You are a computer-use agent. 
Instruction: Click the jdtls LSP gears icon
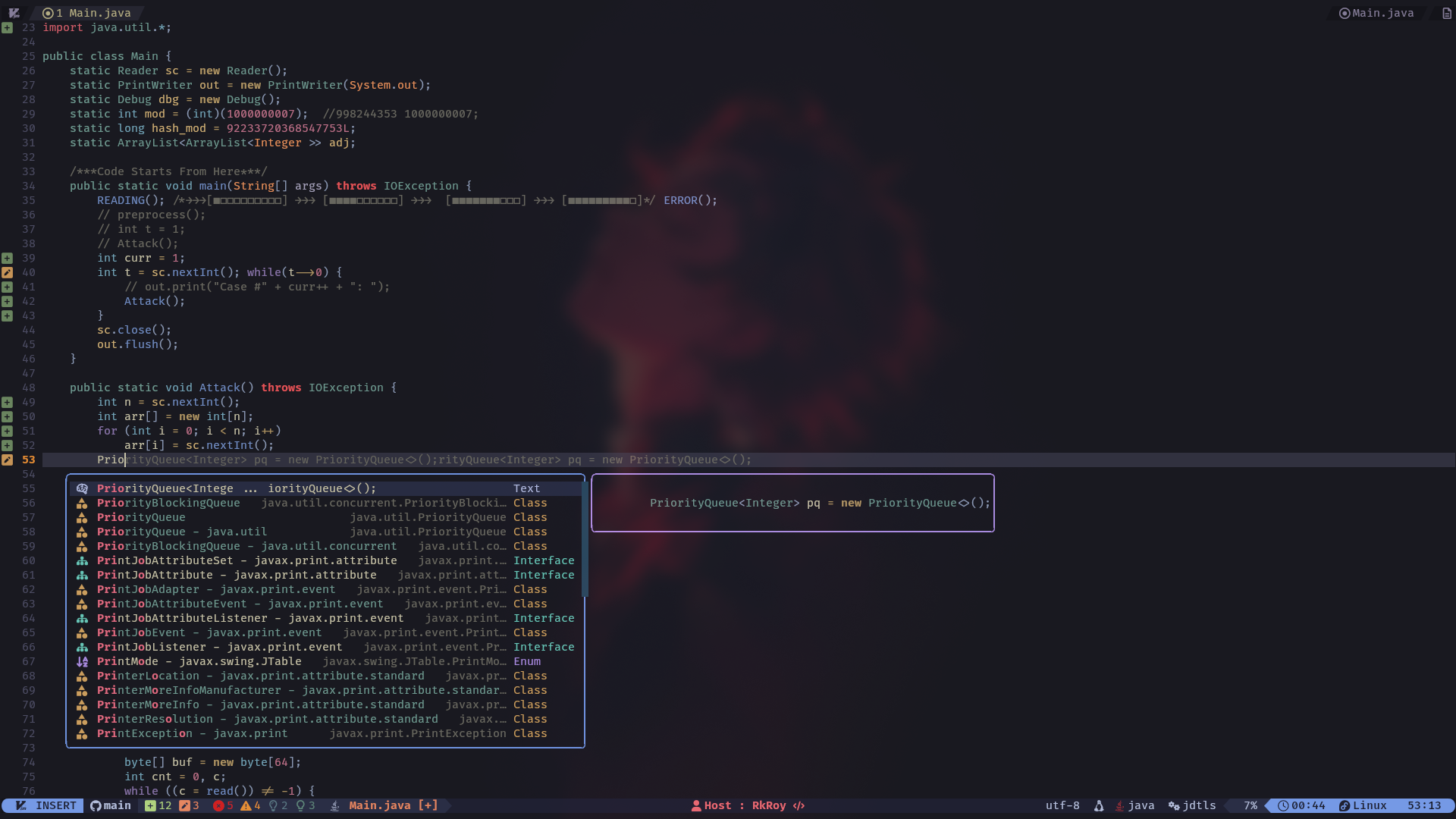tap(1174, 805)
